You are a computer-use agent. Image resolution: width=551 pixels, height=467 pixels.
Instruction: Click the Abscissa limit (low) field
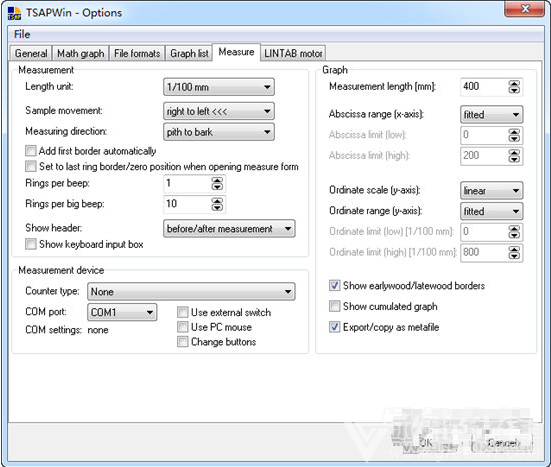(x=484, y=135)
